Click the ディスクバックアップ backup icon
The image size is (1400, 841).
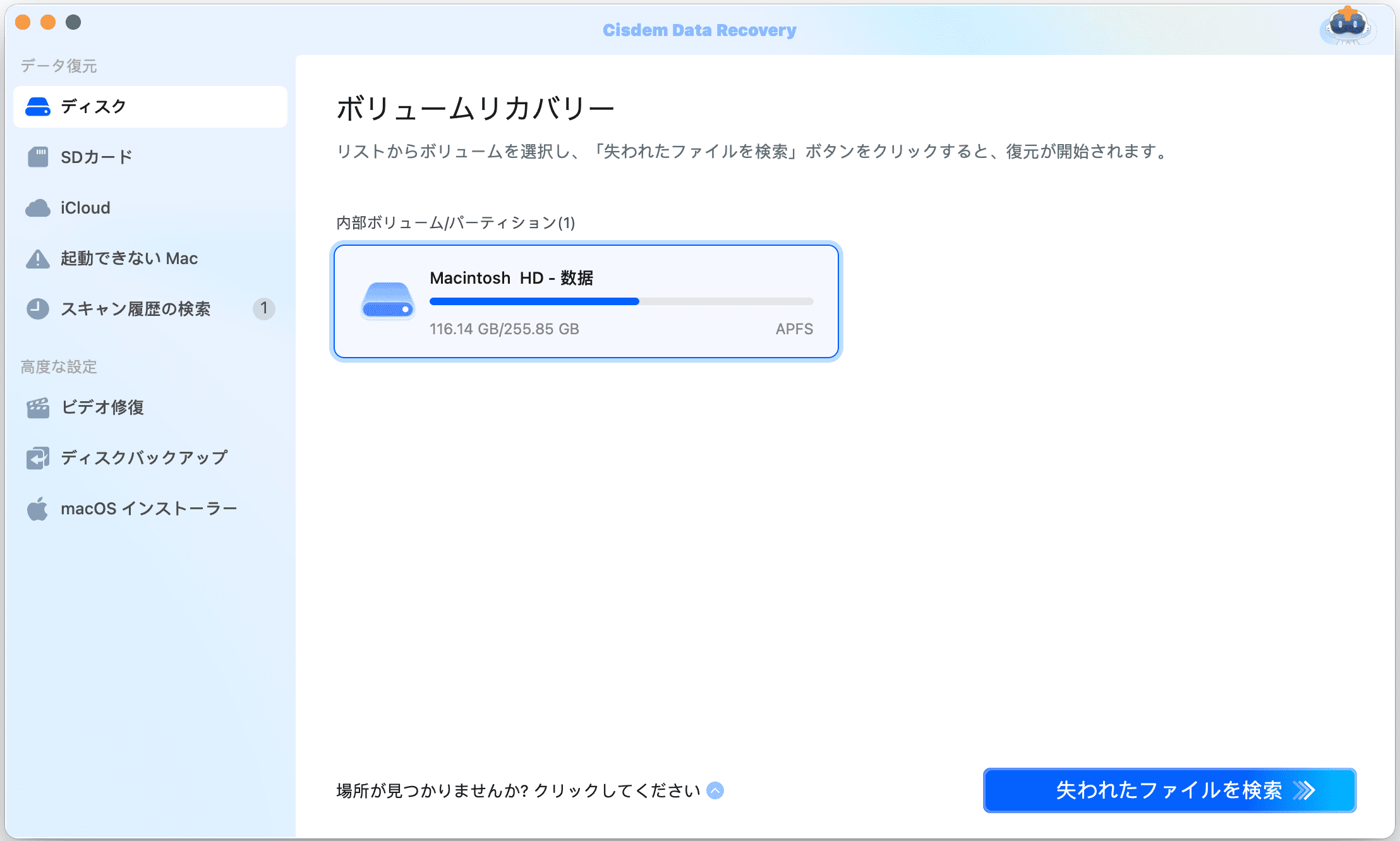[38, 458]
